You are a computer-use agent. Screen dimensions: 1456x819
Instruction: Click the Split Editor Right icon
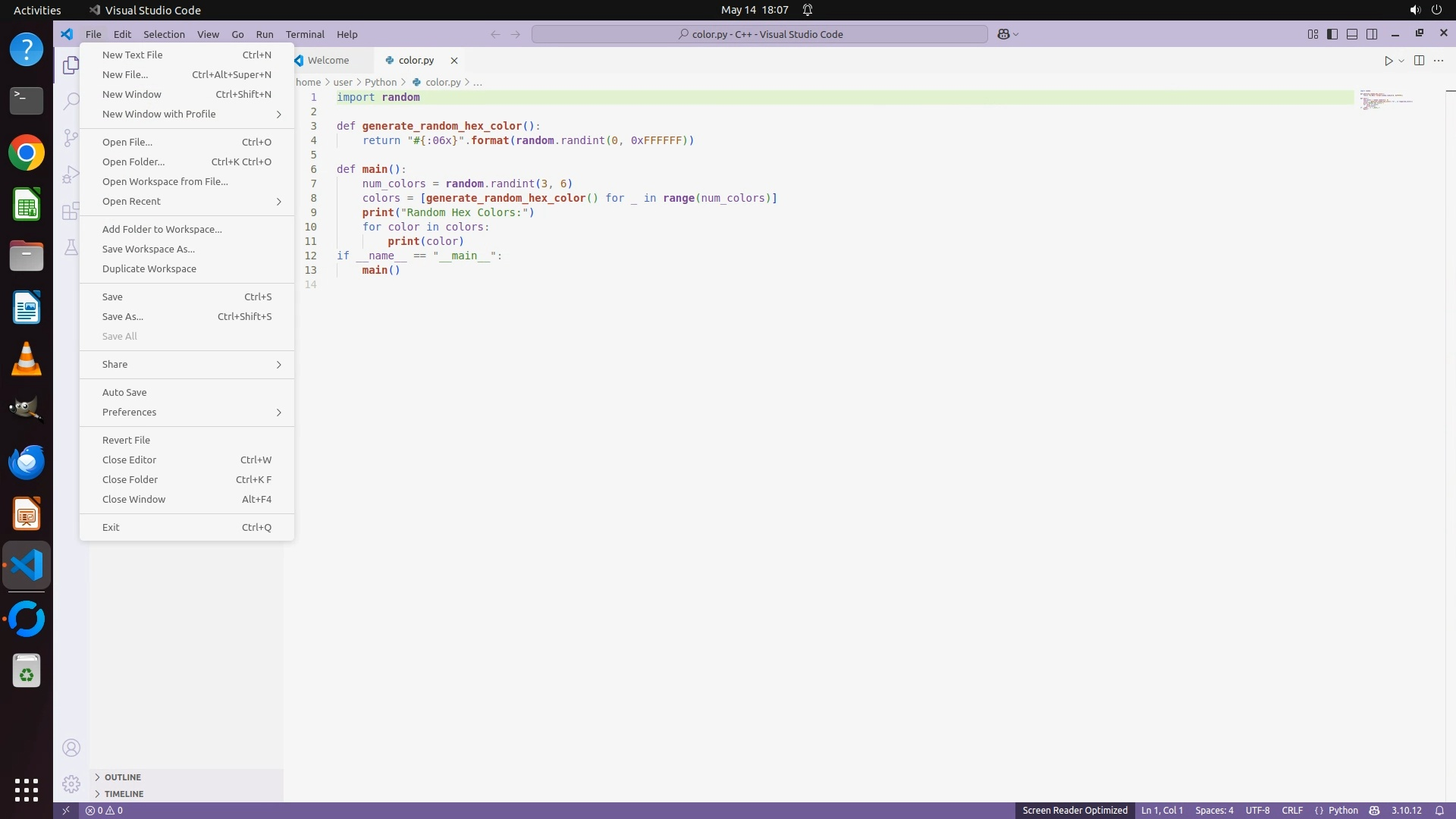coord(1419,61)
